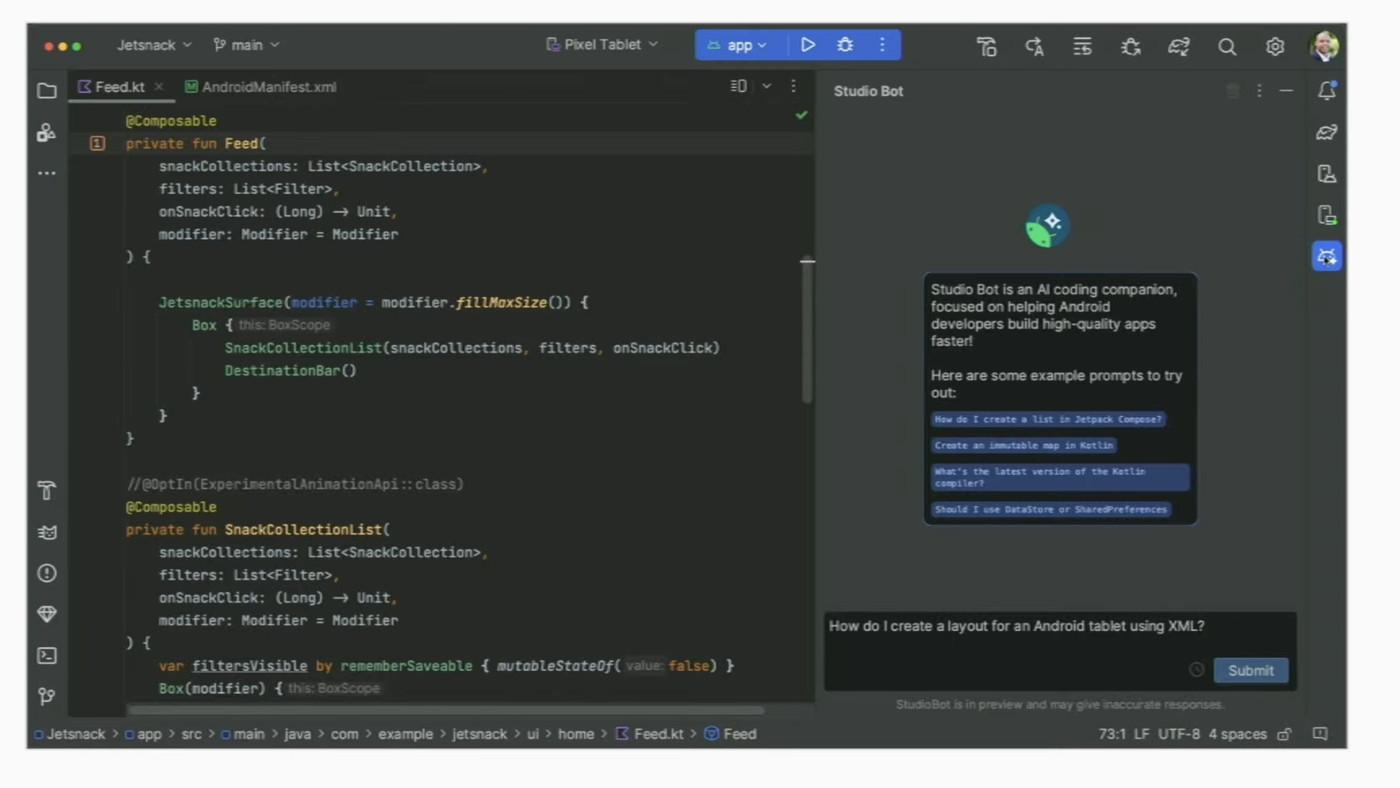1400x788 pixels.
Task: Open the Build hammer icon in left sidebar
Action: coord(46,490)
